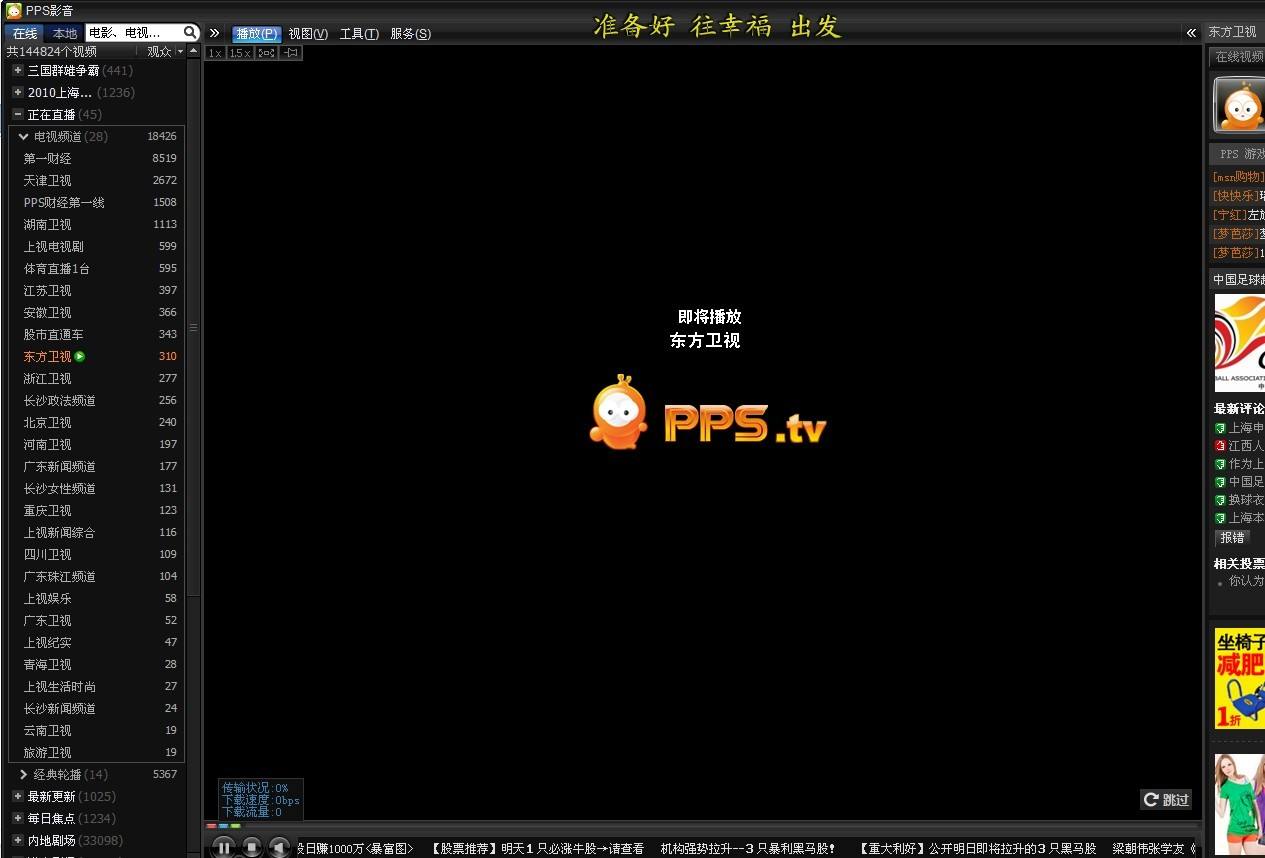Open the 工具(T) menu
The image size is (1265, 858).
click(359, 34)
